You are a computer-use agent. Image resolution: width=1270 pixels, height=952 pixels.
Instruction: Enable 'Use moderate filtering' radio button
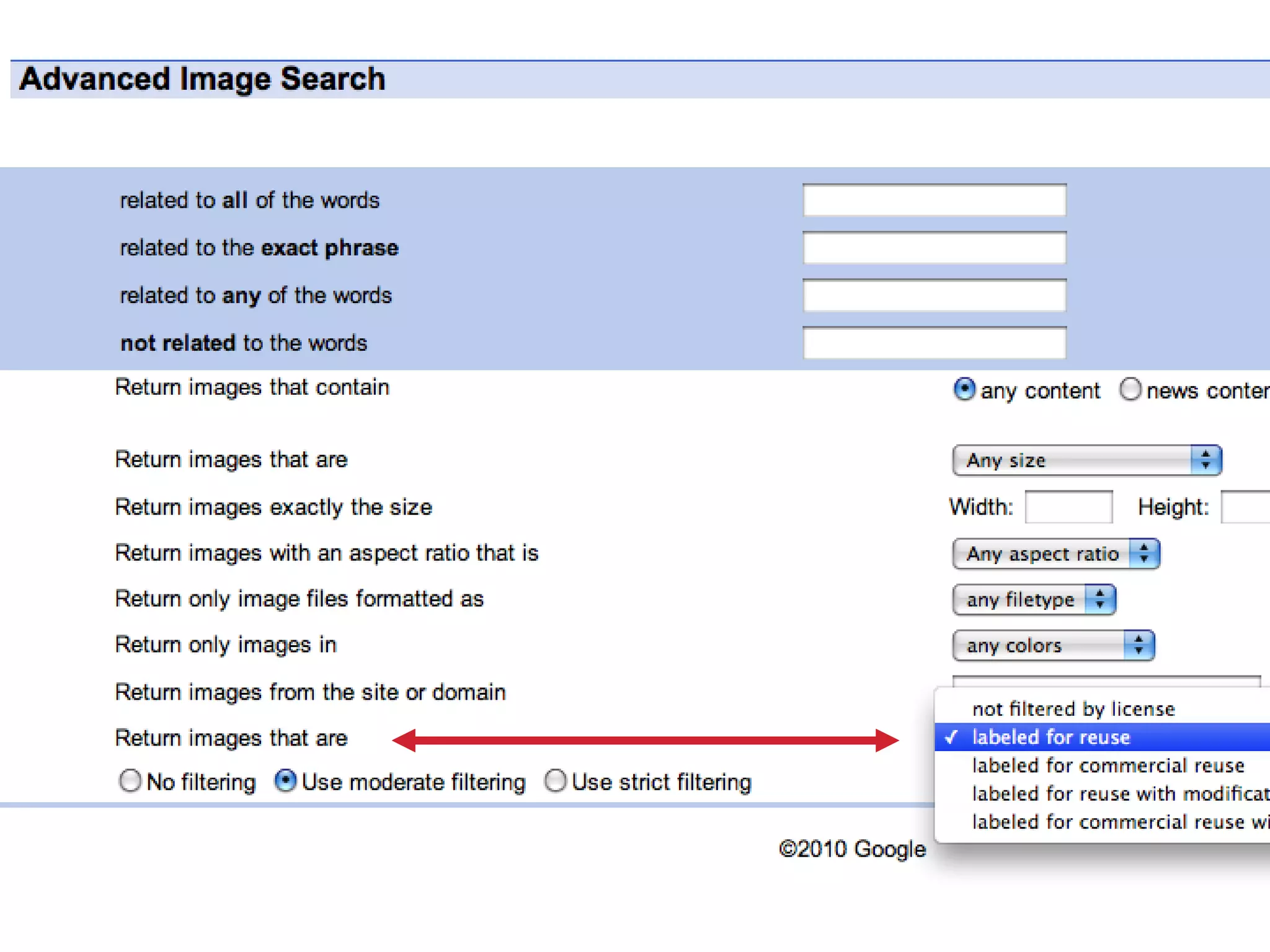[x=285, y=781]
